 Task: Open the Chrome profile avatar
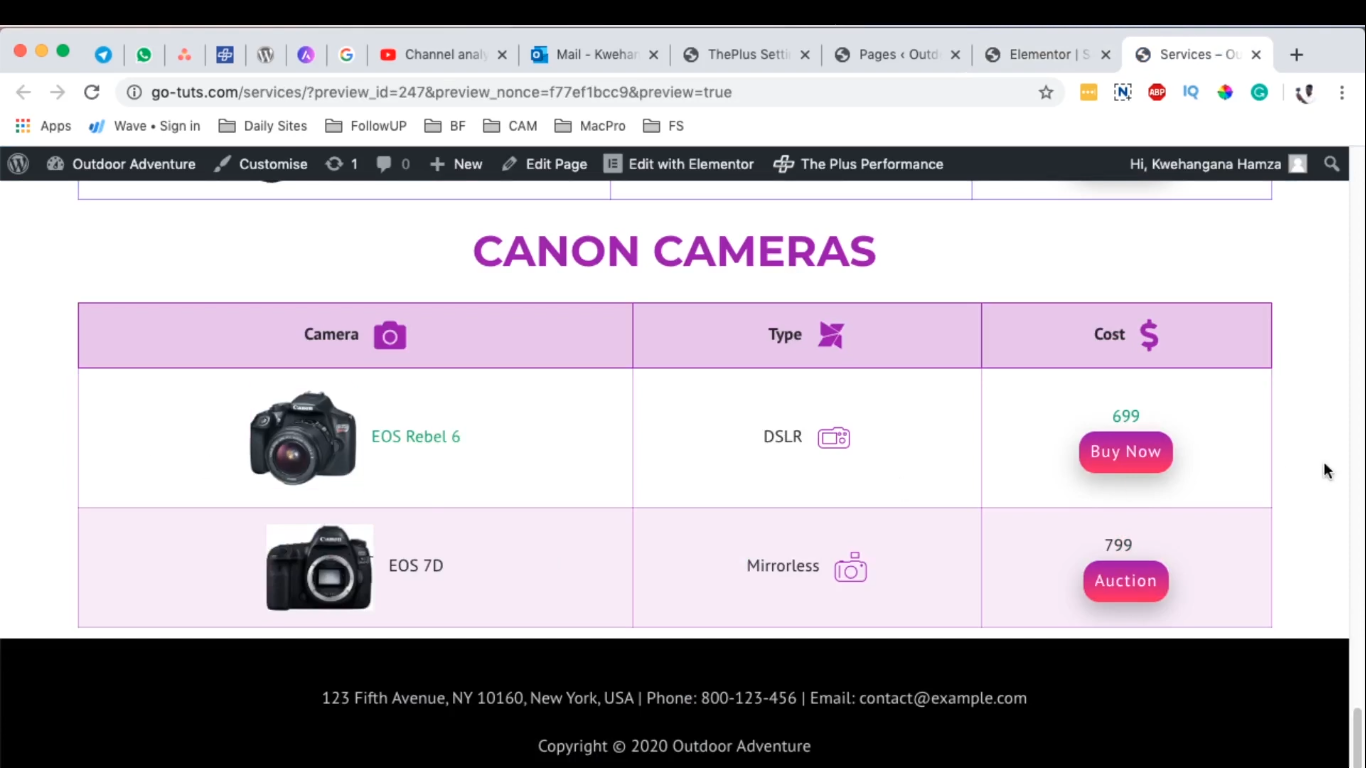(x=1304, y=93)
